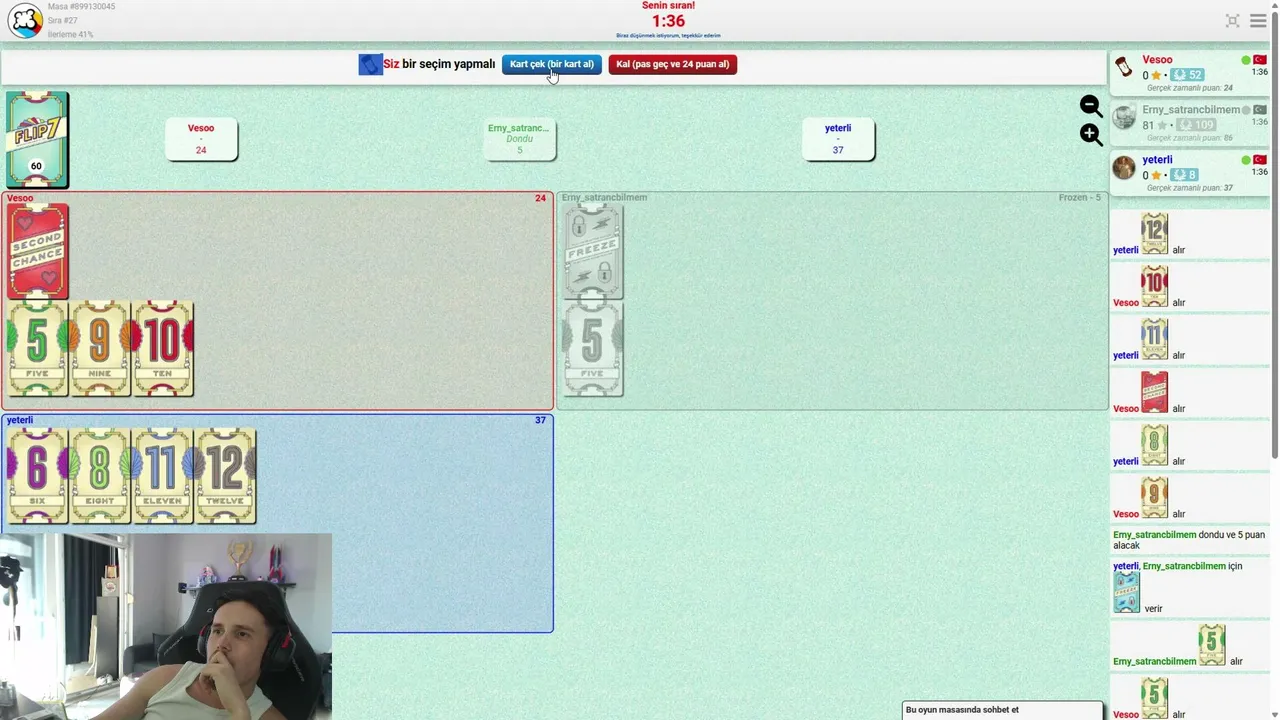Click Vesoo's hourglass avatar in the player panel

(x=1124, y=67)
